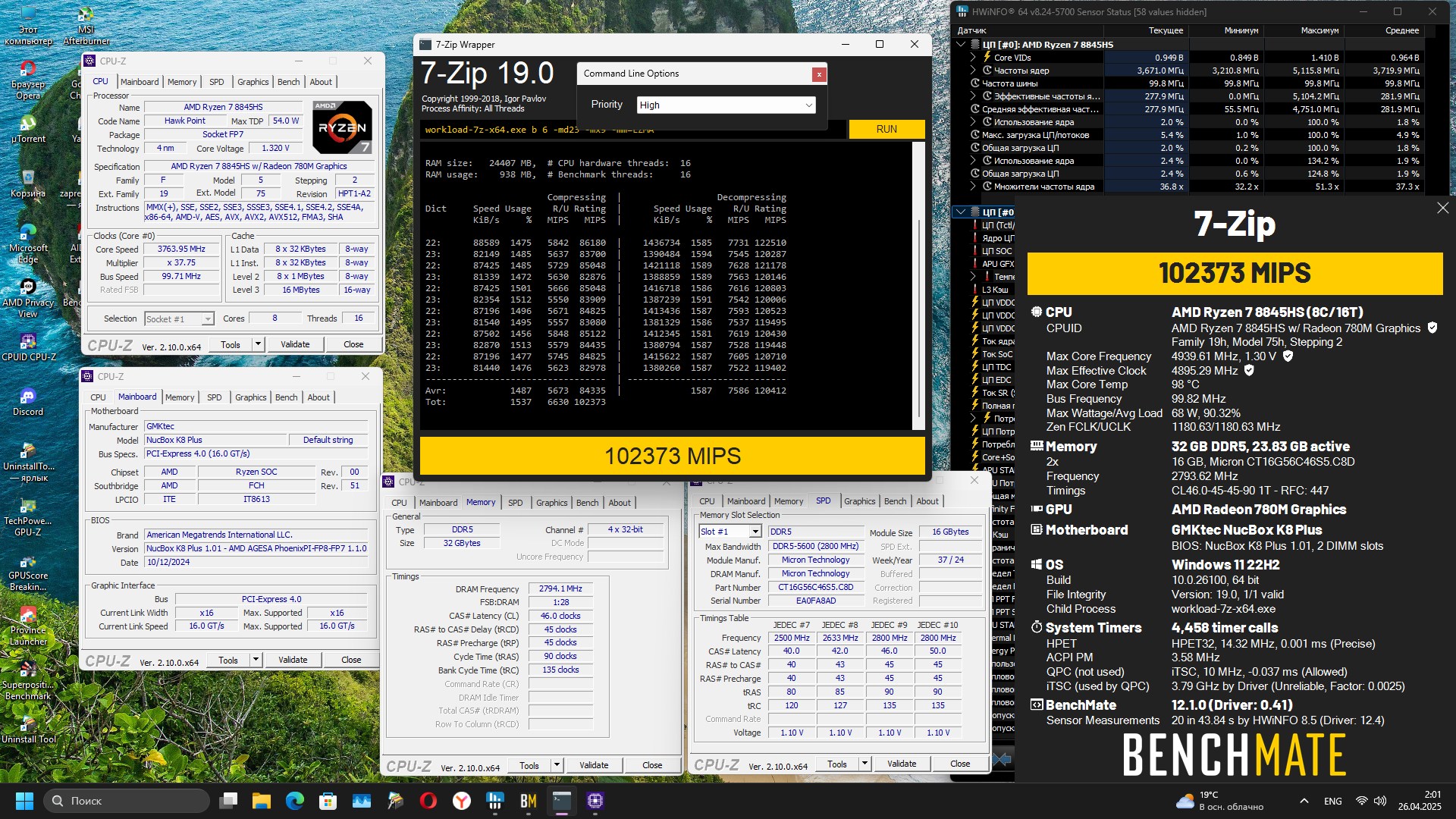Screen dimensions: 1456x819
Task: Click Close in CPU-Z Memory window
Action: click(652, 765)
